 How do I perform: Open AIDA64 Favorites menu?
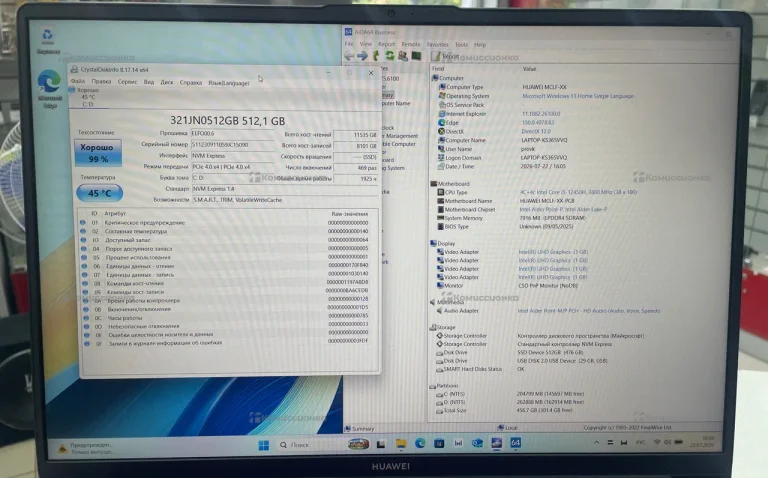pos(437,44)
